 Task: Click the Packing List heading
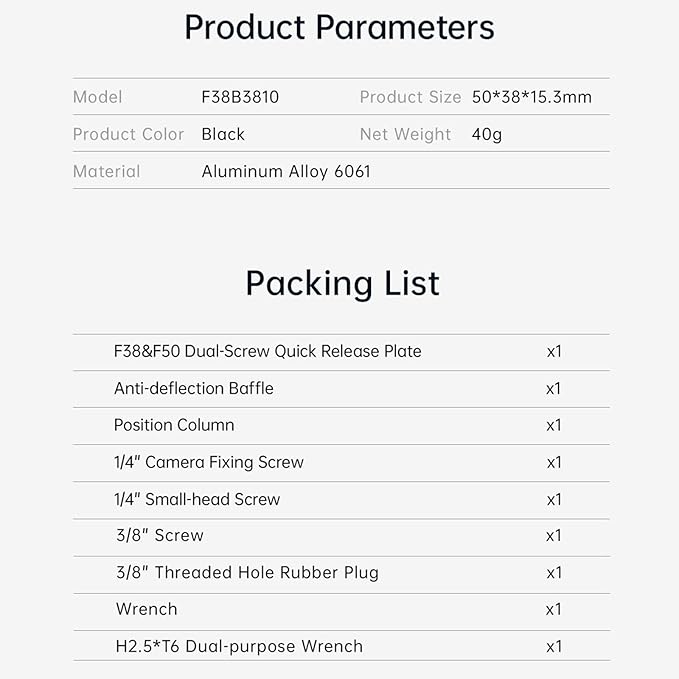coord(342,283)
